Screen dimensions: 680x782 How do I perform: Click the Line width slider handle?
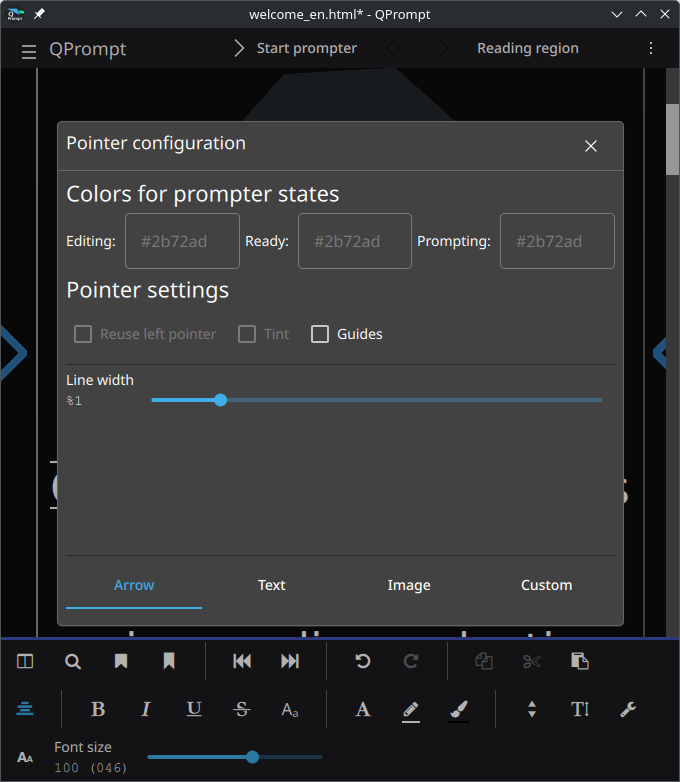tap(221, 400)
